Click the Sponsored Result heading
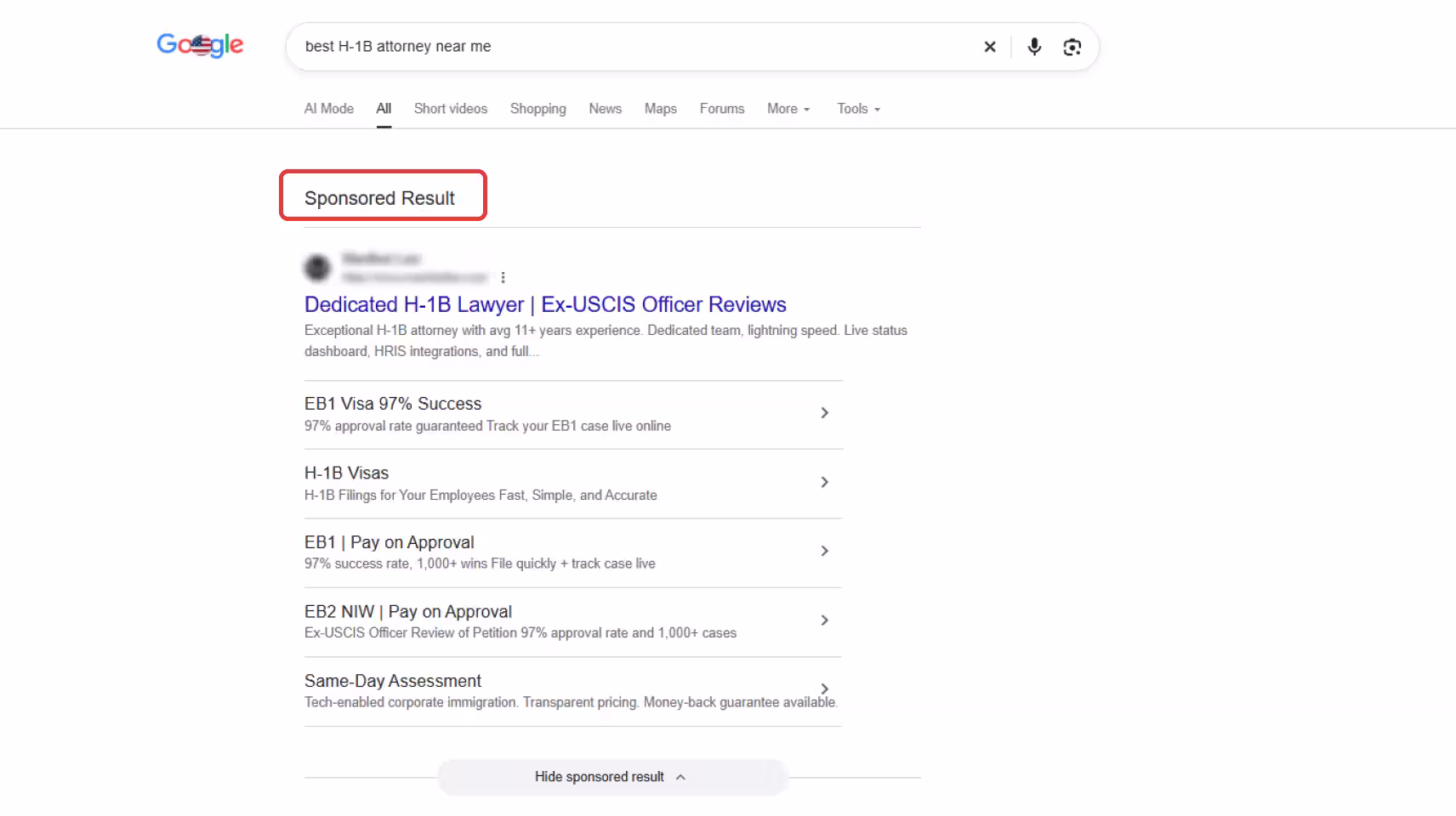Screen dimensions: 1456x816 tap(379, 198)
